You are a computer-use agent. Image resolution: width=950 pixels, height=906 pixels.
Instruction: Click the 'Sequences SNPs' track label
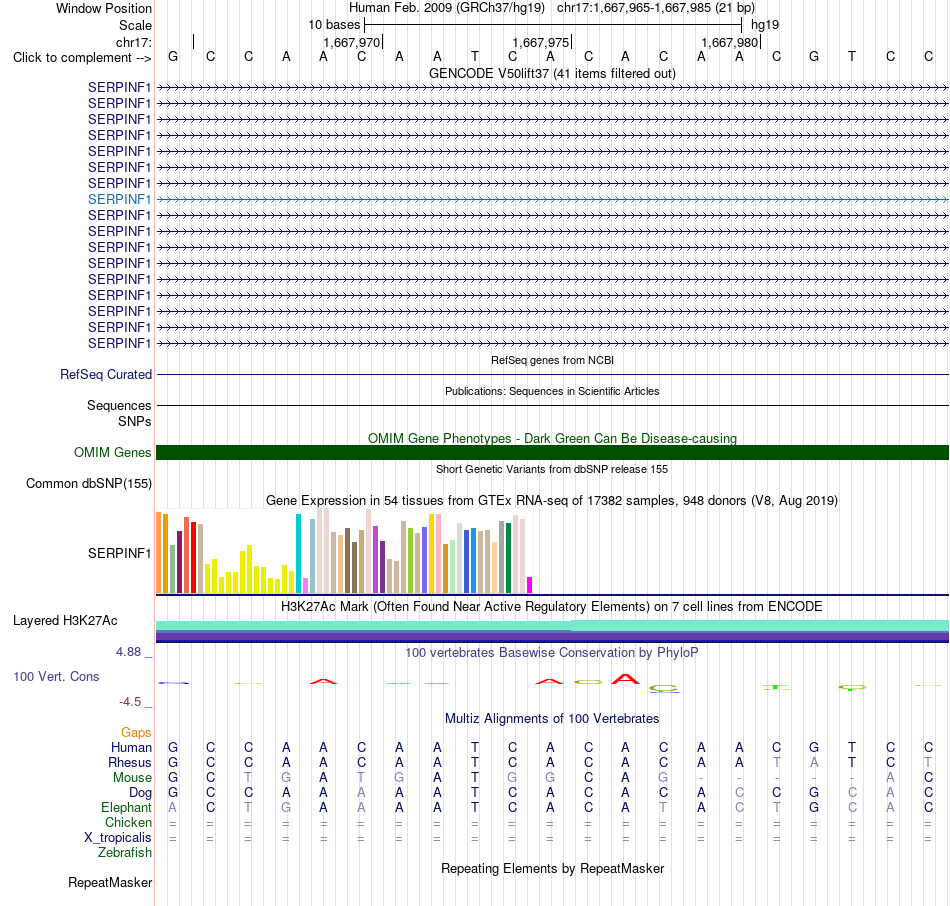coord(119,413)
